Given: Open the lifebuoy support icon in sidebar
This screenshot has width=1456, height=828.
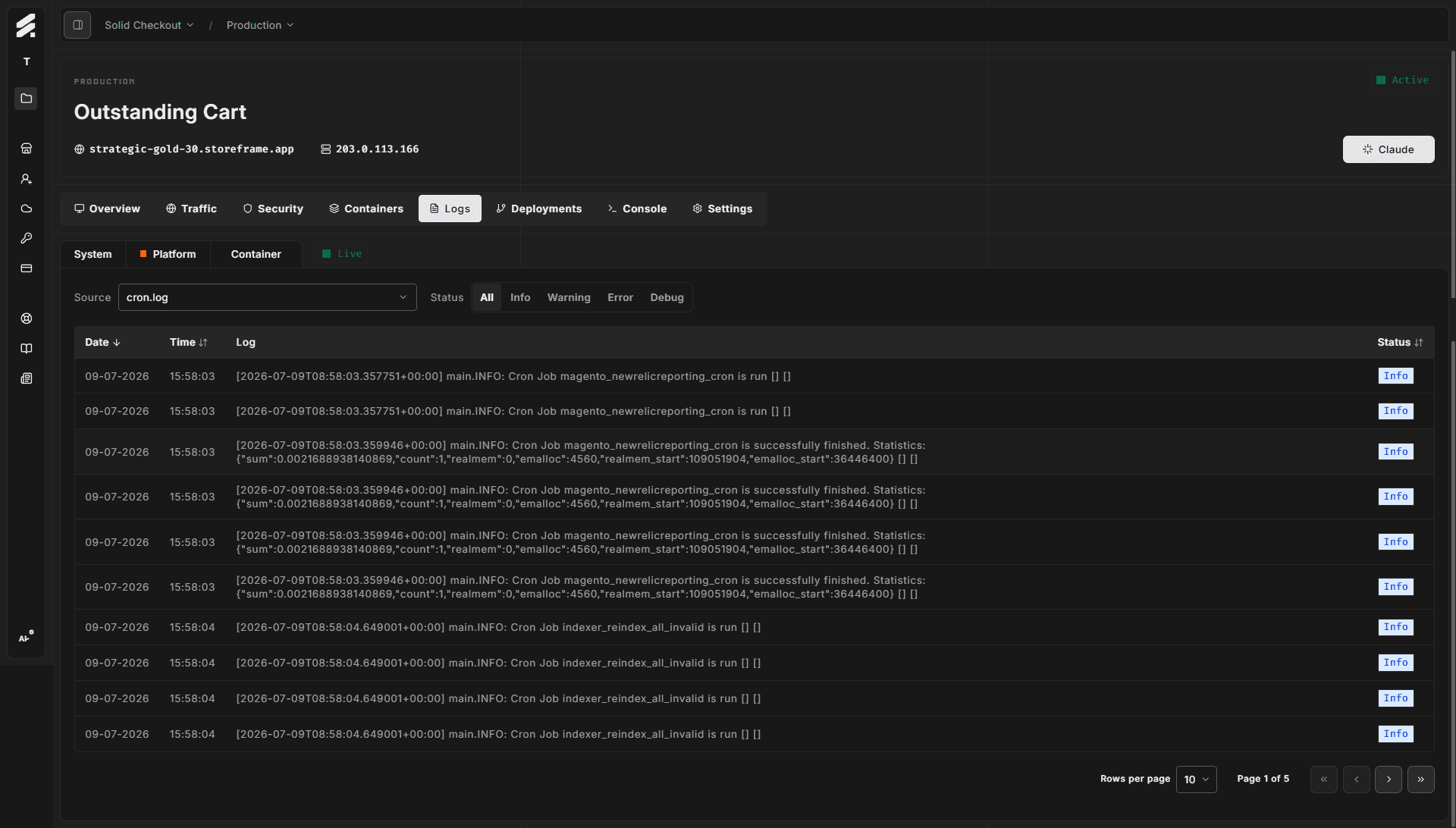Looking at the screenshot, I should [x=26, y=318].
